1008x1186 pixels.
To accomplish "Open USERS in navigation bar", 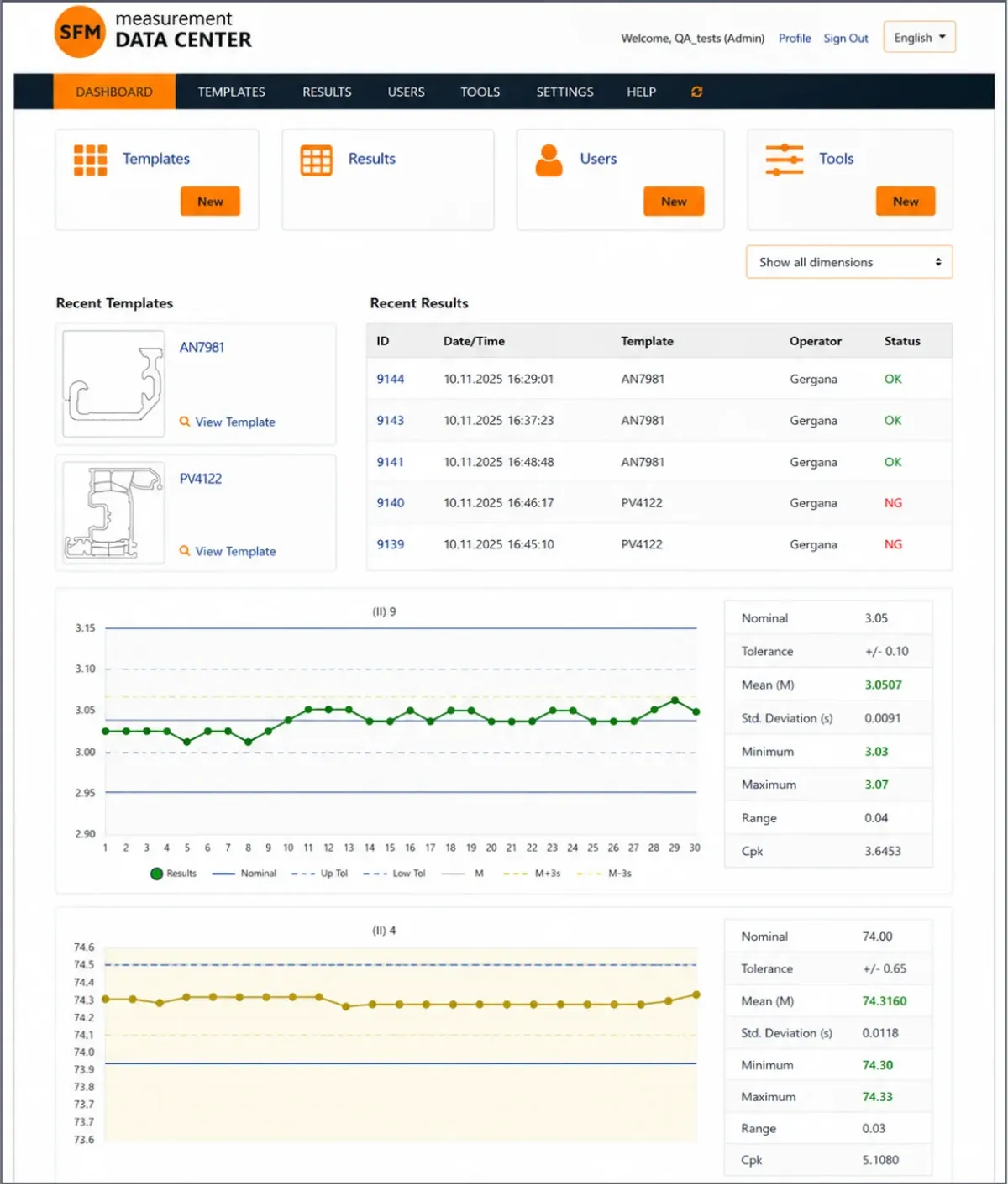I will coord(406,92).
